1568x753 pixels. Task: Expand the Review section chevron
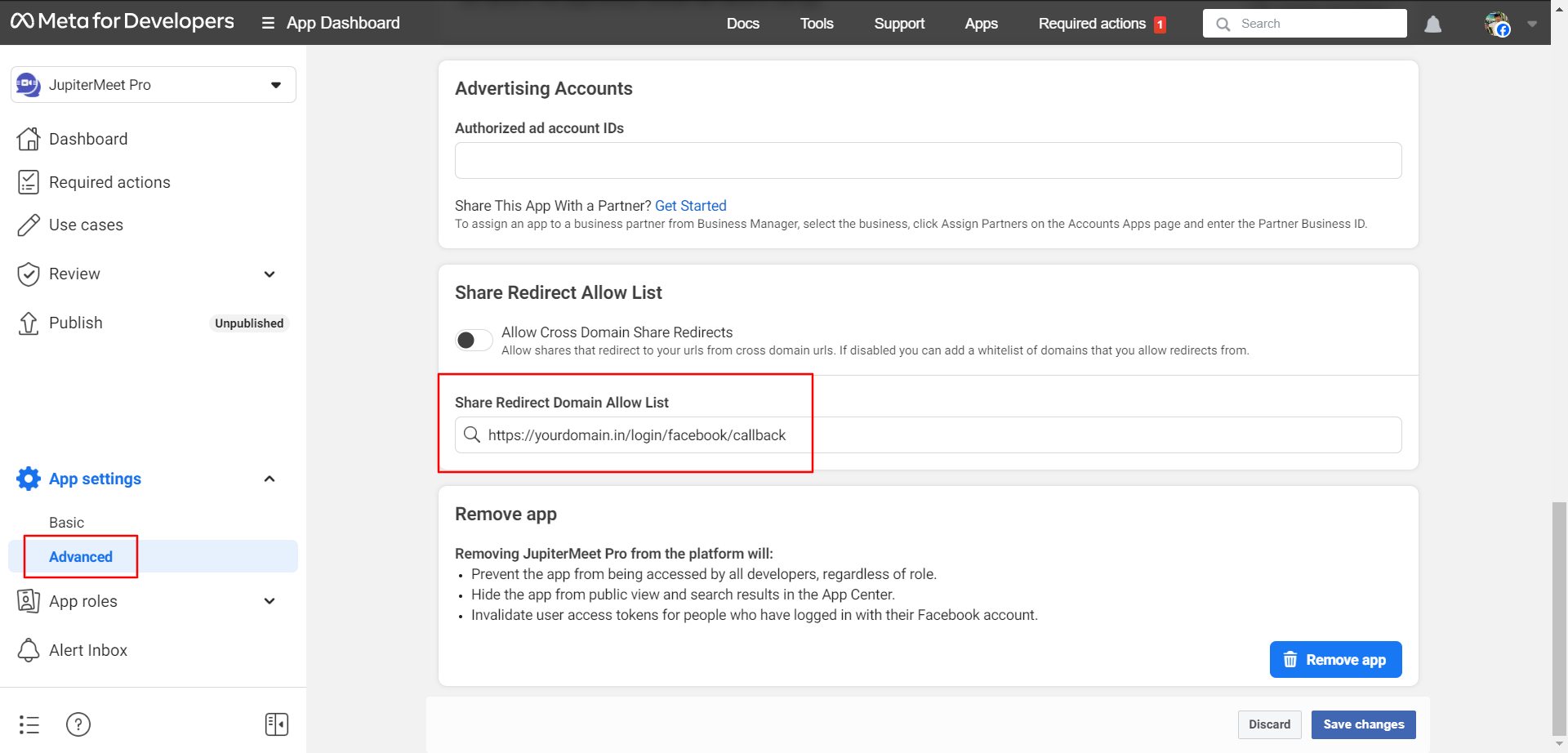pos(269,274)
